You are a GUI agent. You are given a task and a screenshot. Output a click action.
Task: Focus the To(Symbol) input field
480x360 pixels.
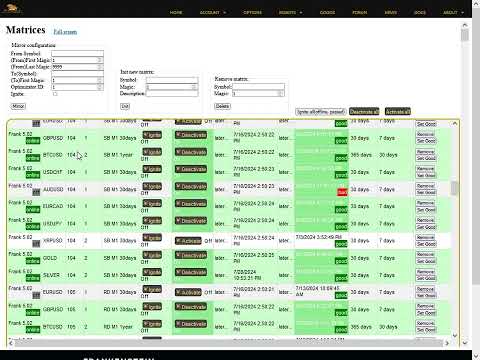pos(77,73)
